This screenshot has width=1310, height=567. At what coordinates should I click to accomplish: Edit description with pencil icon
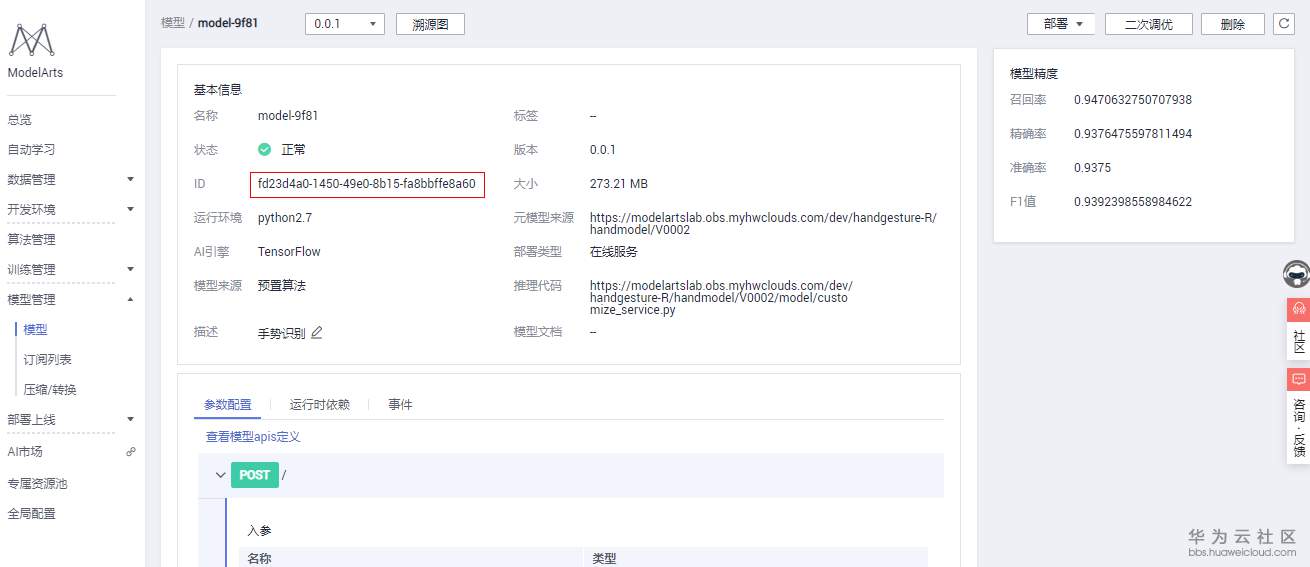click(x=317, y=332)
